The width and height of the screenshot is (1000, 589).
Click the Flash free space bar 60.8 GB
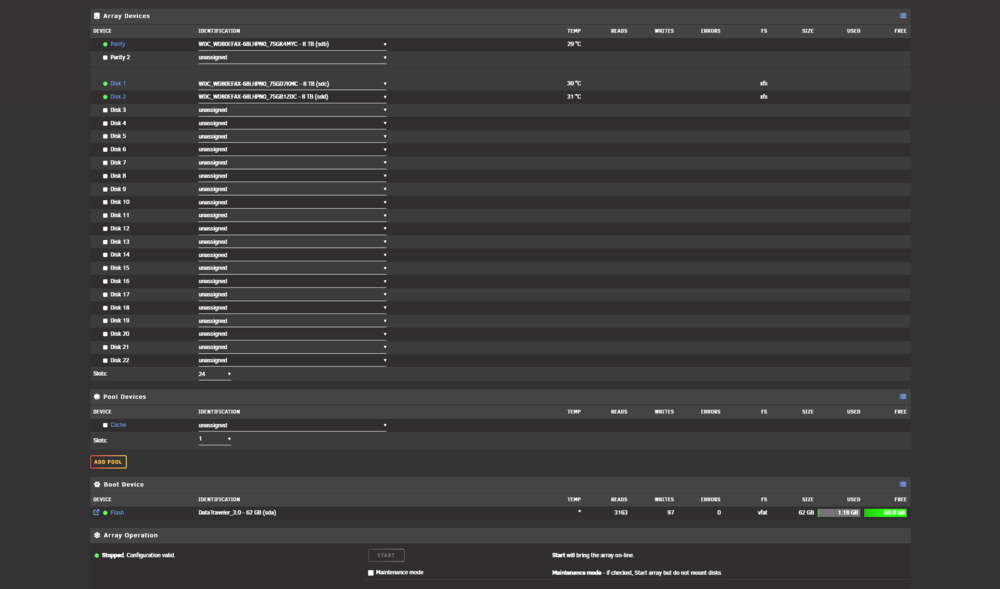tap(885, 513)
